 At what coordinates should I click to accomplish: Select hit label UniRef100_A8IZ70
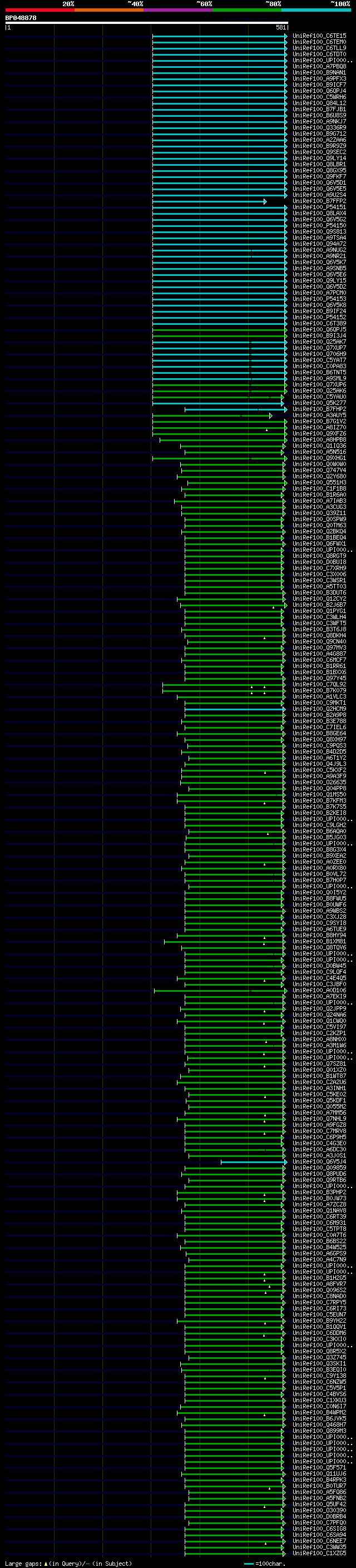[x=319, y=427]
